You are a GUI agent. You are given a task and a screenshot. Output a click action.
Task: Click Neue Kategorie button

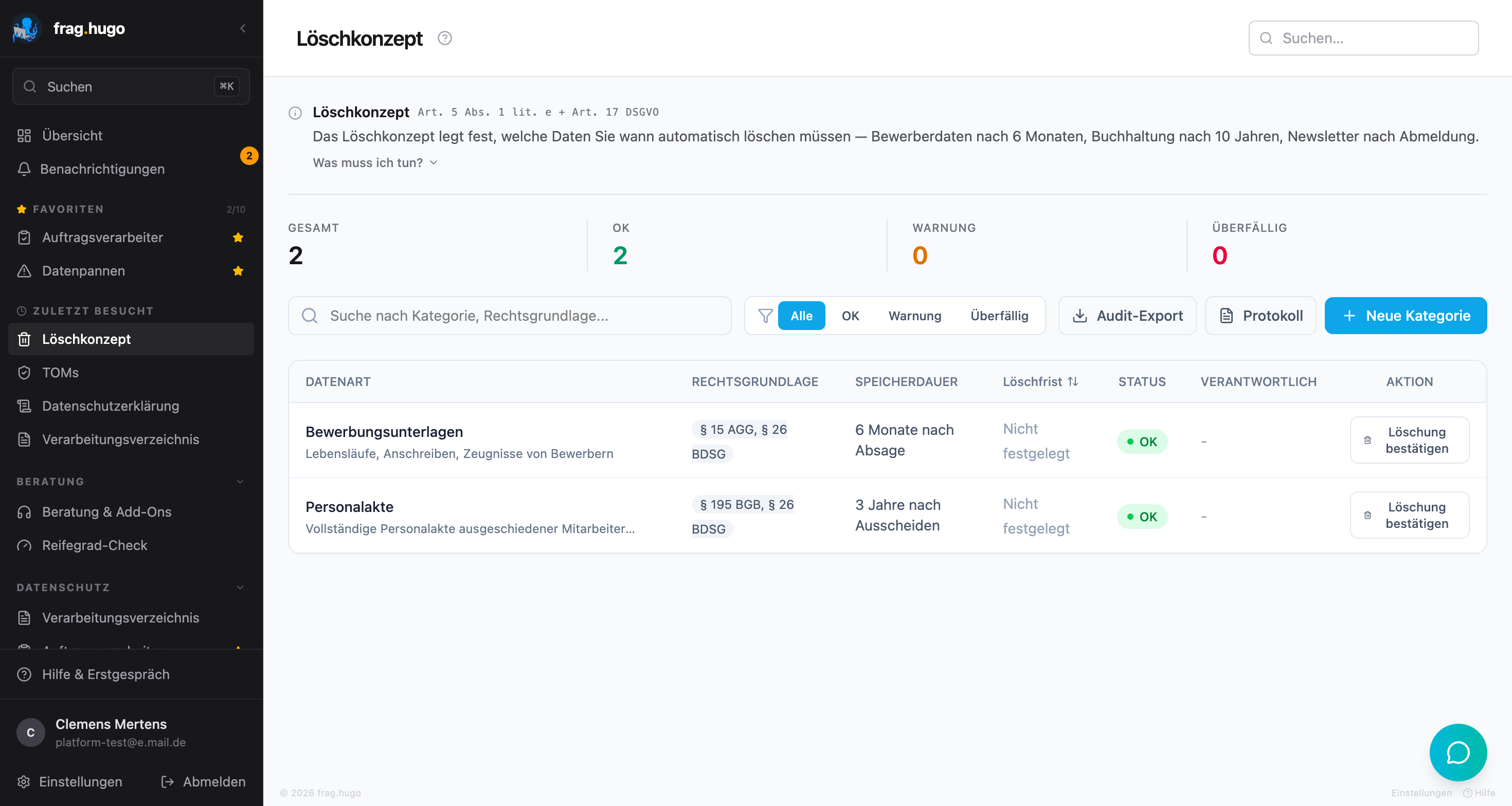click(1405, 316)
